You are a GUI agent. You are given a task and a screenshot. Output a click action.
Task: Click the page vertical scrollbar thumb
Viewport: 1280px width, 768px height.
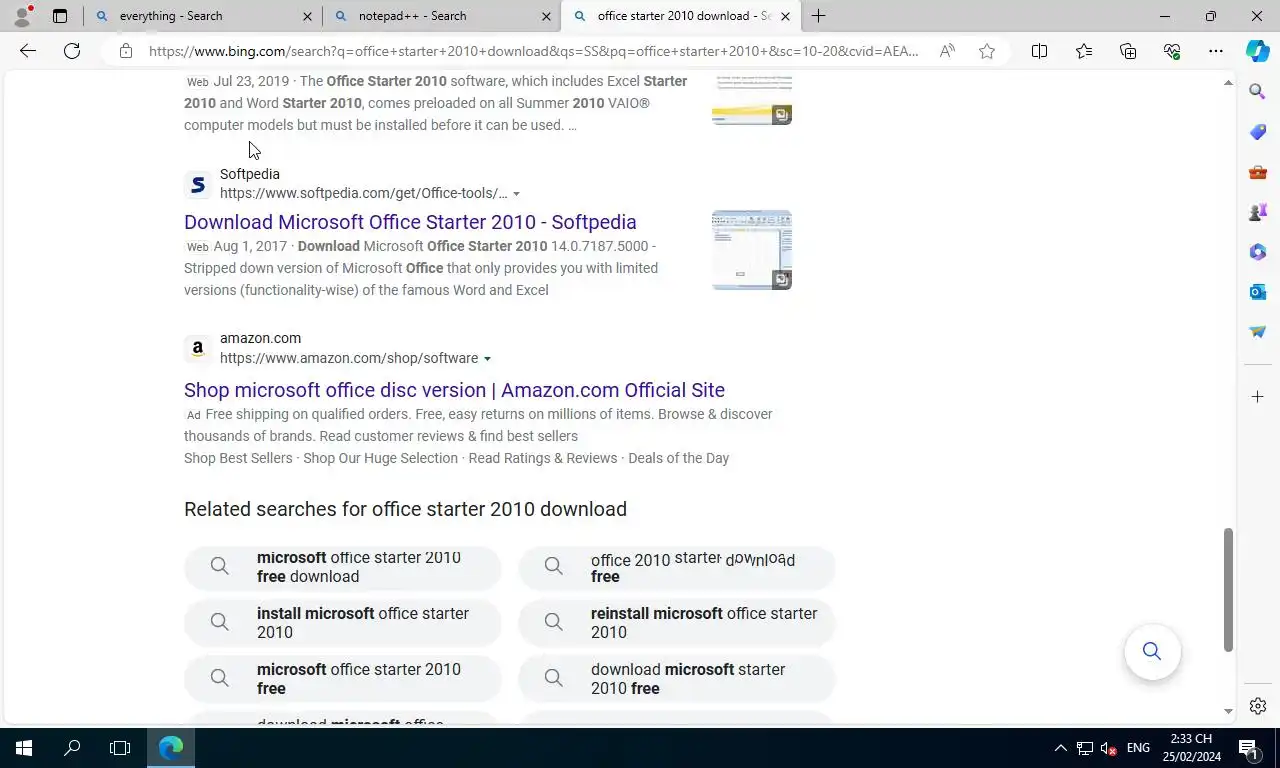(x=1229, y=590)
